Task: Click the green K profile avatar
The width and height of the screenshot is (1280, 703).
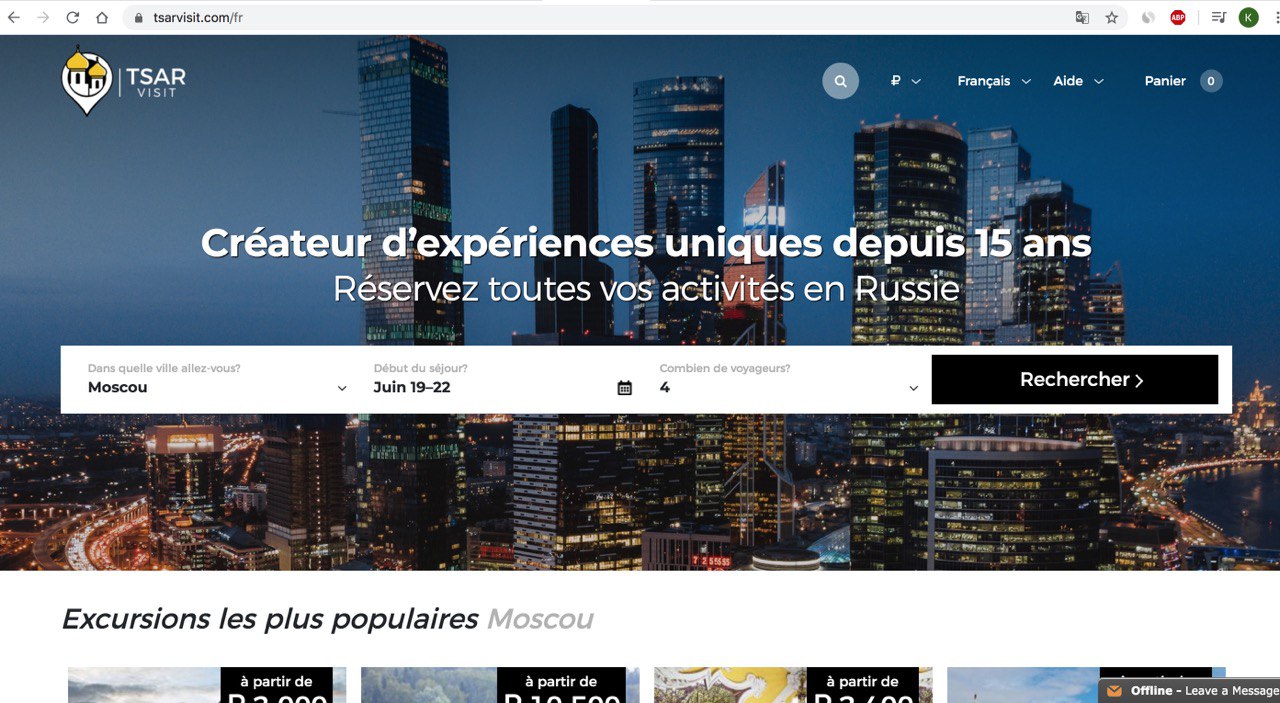Action: (x=1248, y=17)
